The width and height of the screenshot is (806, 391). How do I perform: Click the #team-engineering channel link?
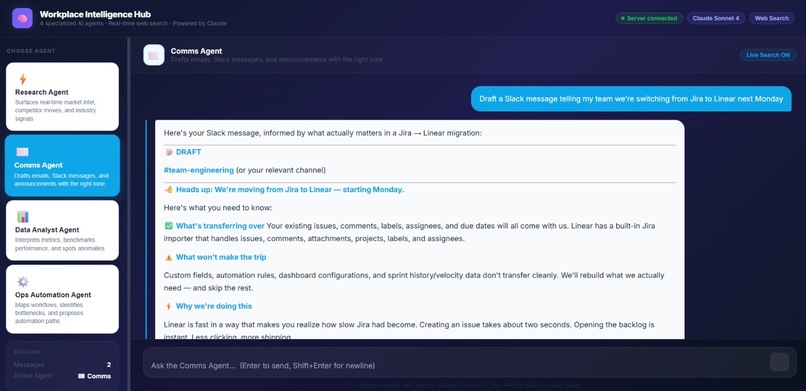(199, 170)
